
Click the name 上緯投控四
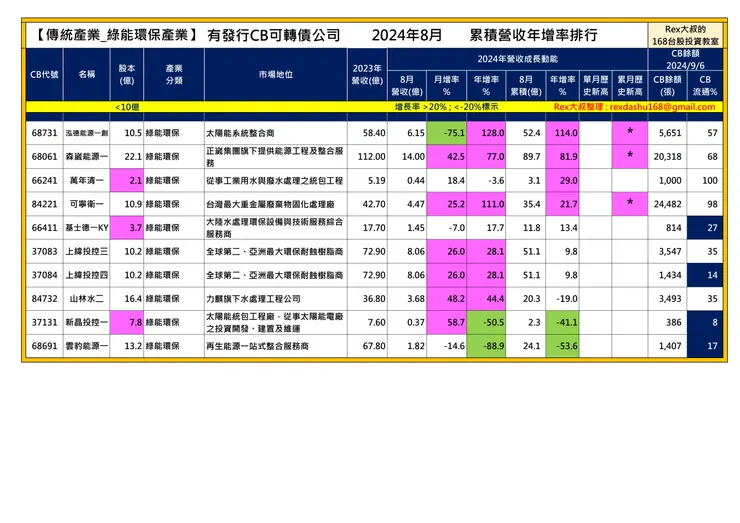pos(86,275)
